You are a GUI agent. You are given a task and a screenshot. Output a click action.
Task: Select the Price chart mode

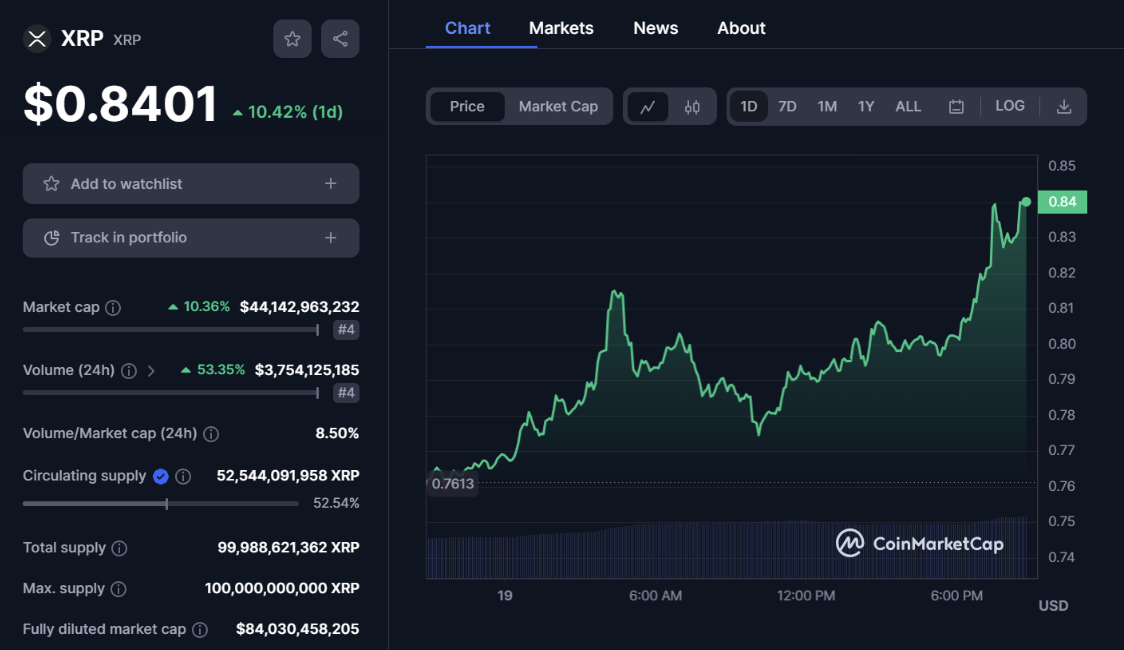467,107
